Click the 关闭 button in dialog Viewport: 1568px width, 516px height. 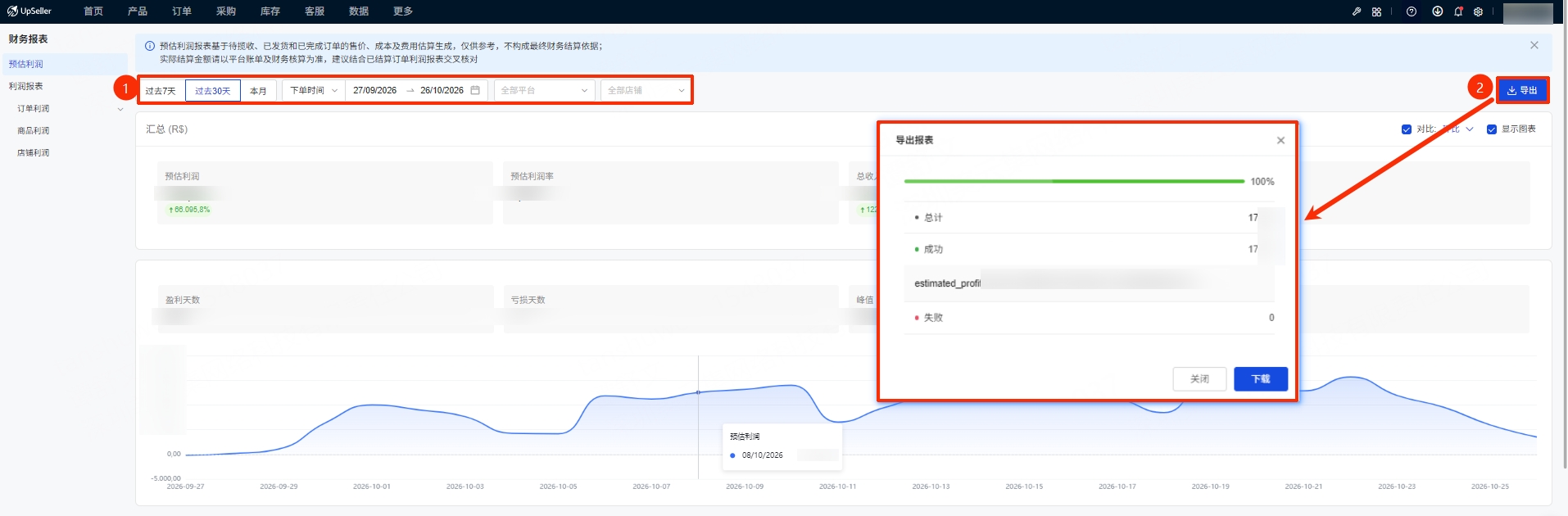pyautogui.click(x=1199, y=379)
